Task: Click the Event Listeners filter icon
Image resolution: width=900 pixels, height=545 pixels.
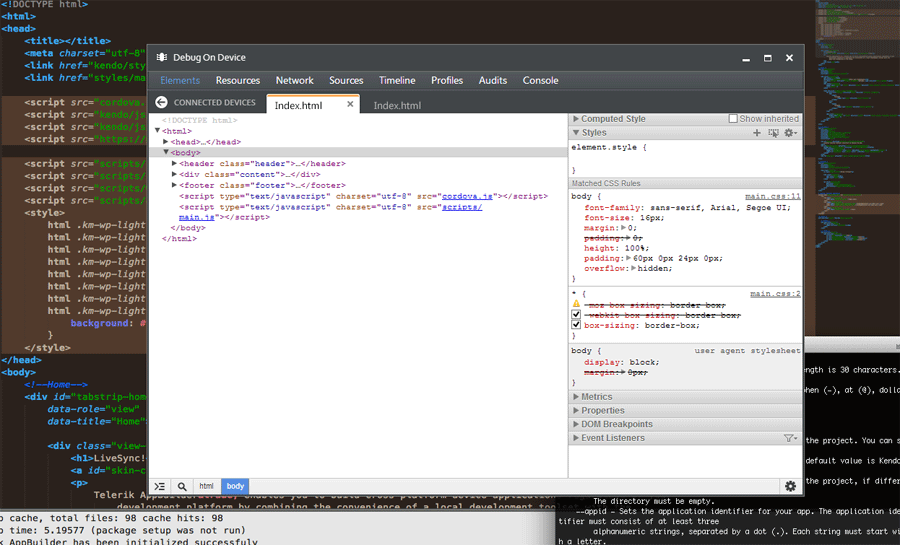Action: pos(790,438)
